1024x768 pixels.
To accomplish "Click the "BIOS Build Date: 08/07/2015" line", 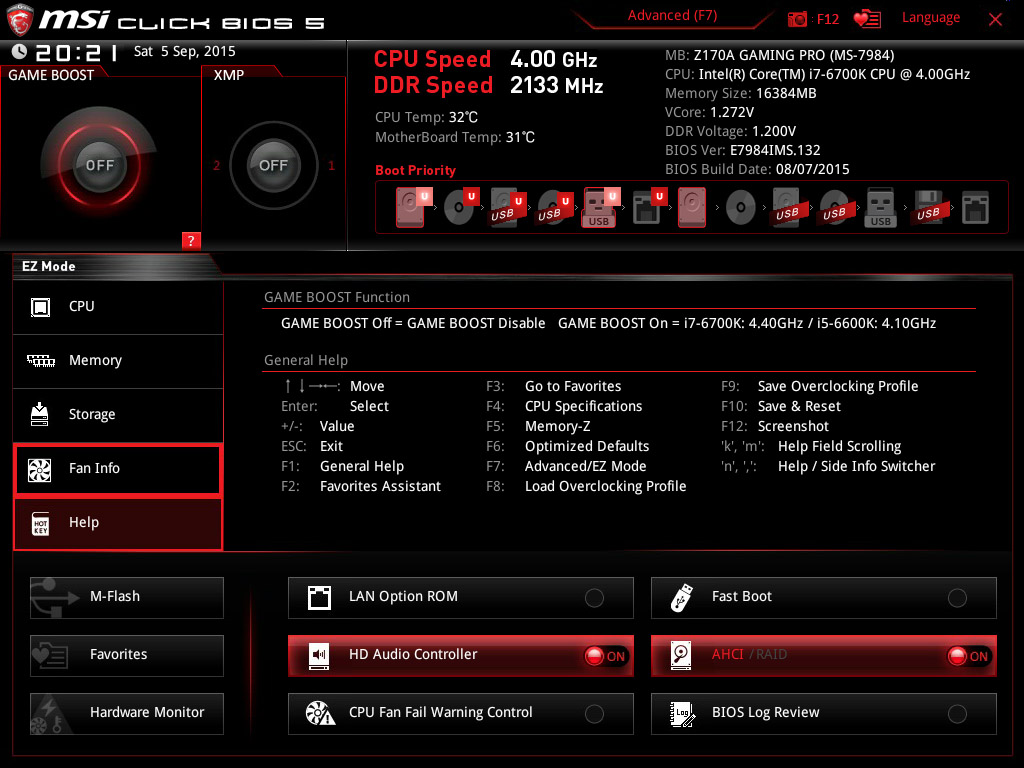I will pyautogui.click(x=757, y=169).
